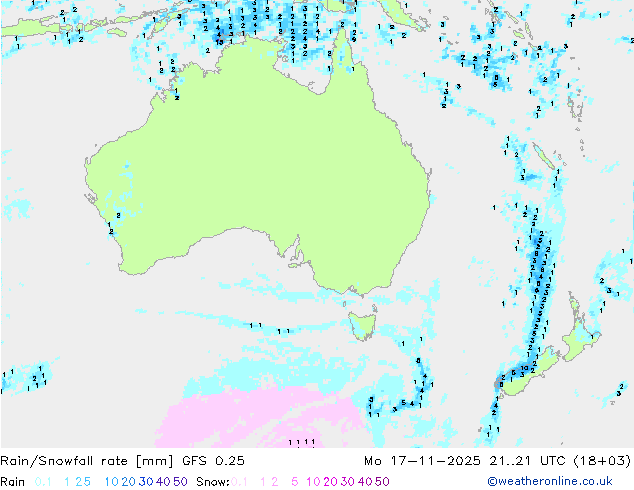Click the 'Snow:' legend label
This screenshot has width=634, height=490.
(x=213, y=482)
